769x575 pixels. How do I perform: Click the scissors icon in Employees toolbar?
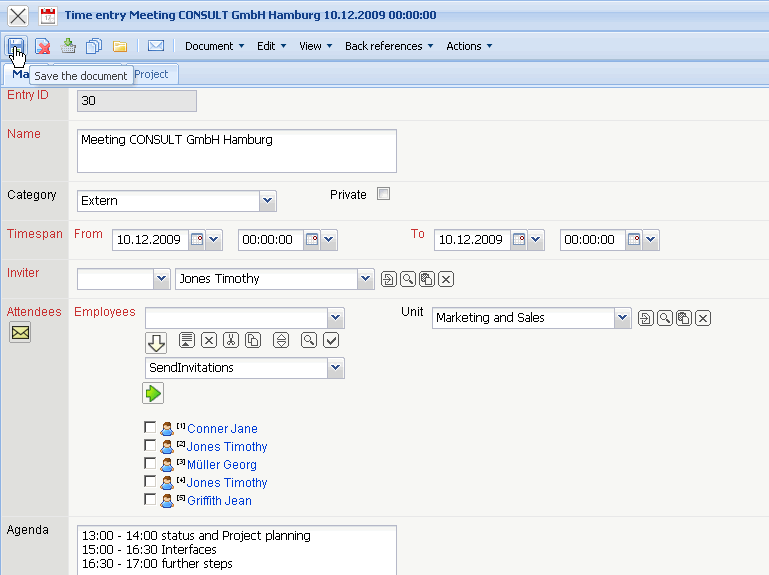pos(231,340)
